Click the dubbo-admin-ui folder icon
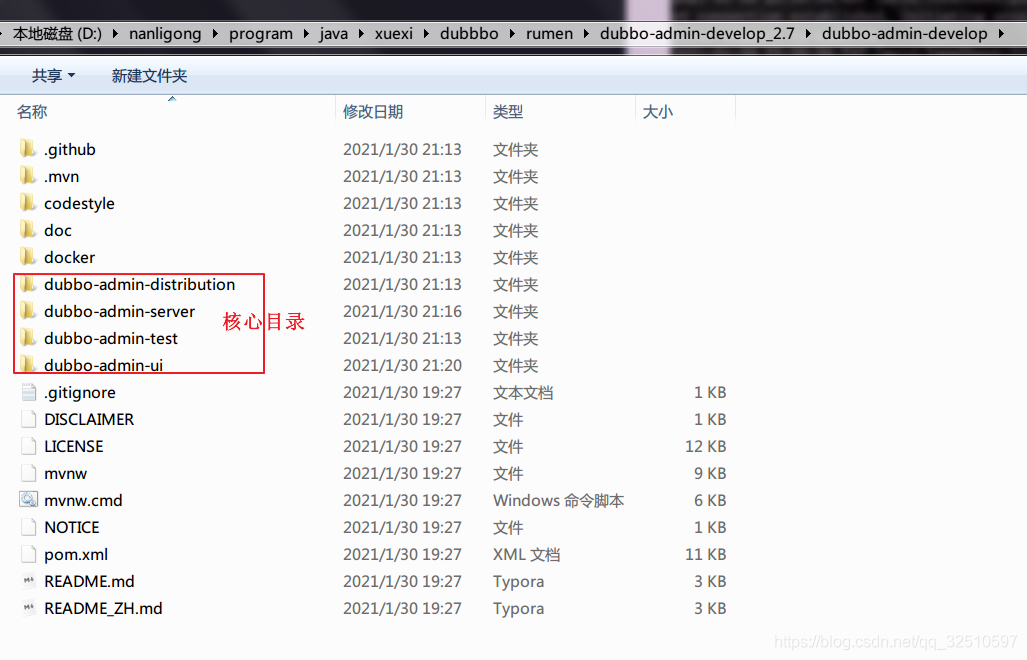 click(x=28, y=365)
